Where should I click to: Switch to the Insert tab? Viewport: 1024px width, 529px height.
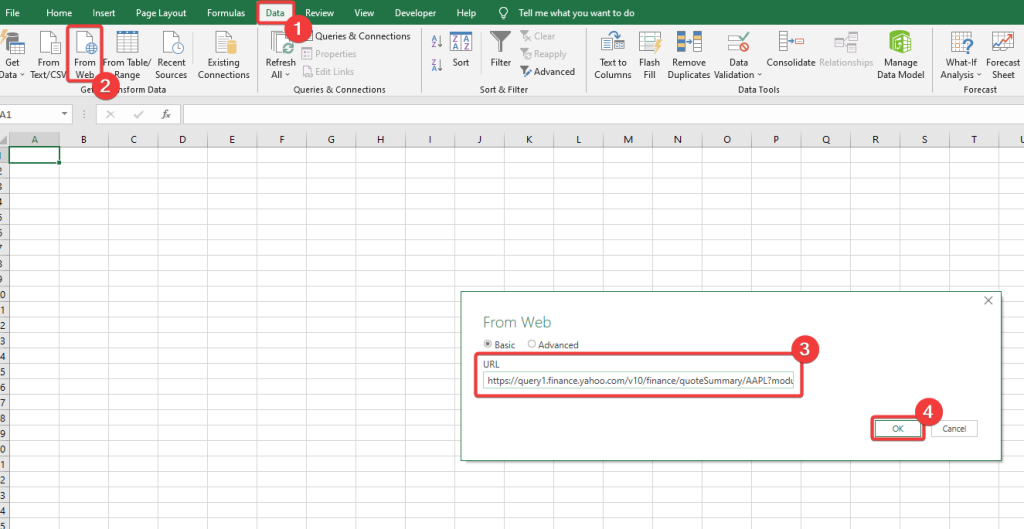click(104, 13)
